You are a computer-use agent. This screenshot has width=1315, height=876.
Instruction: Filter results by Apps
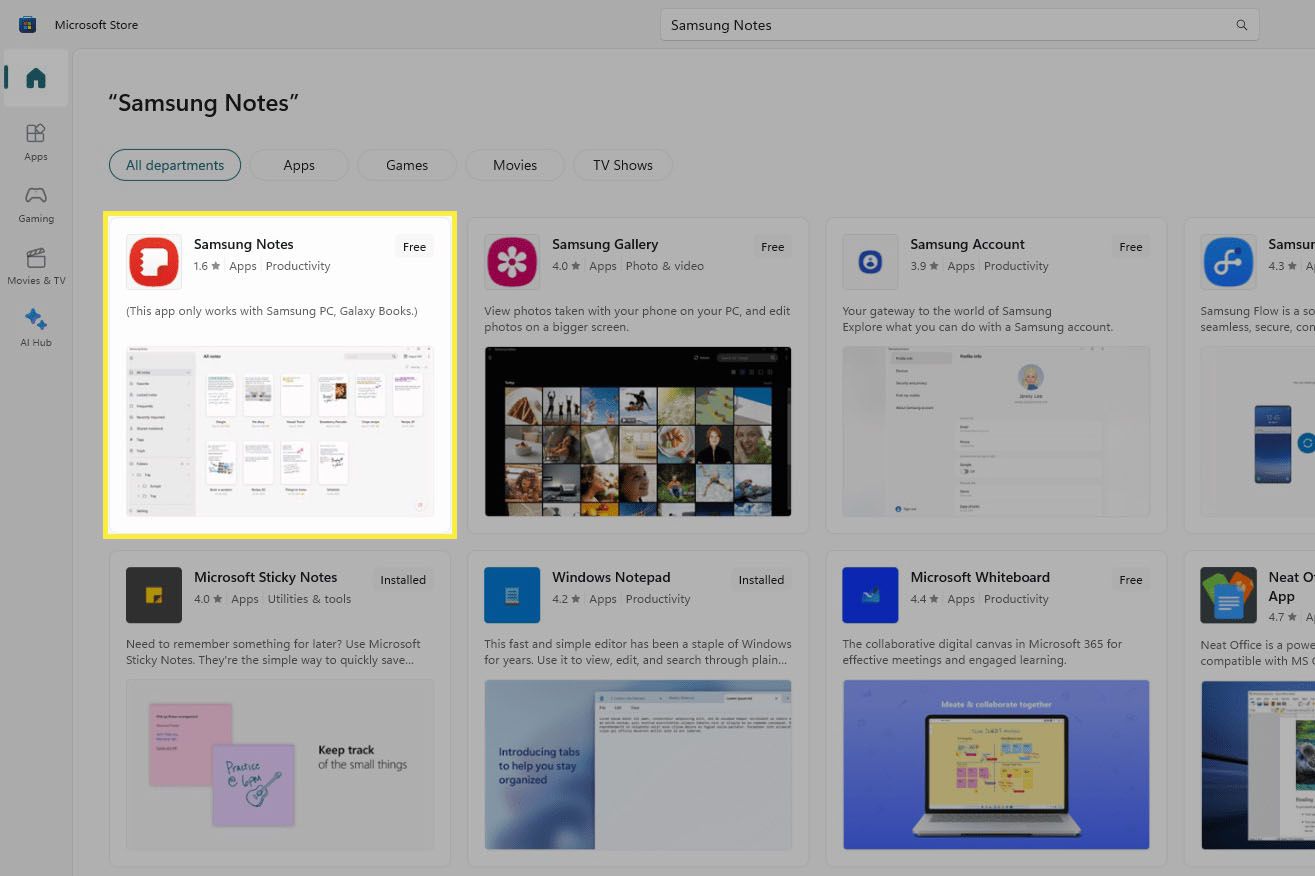[299, 165]
